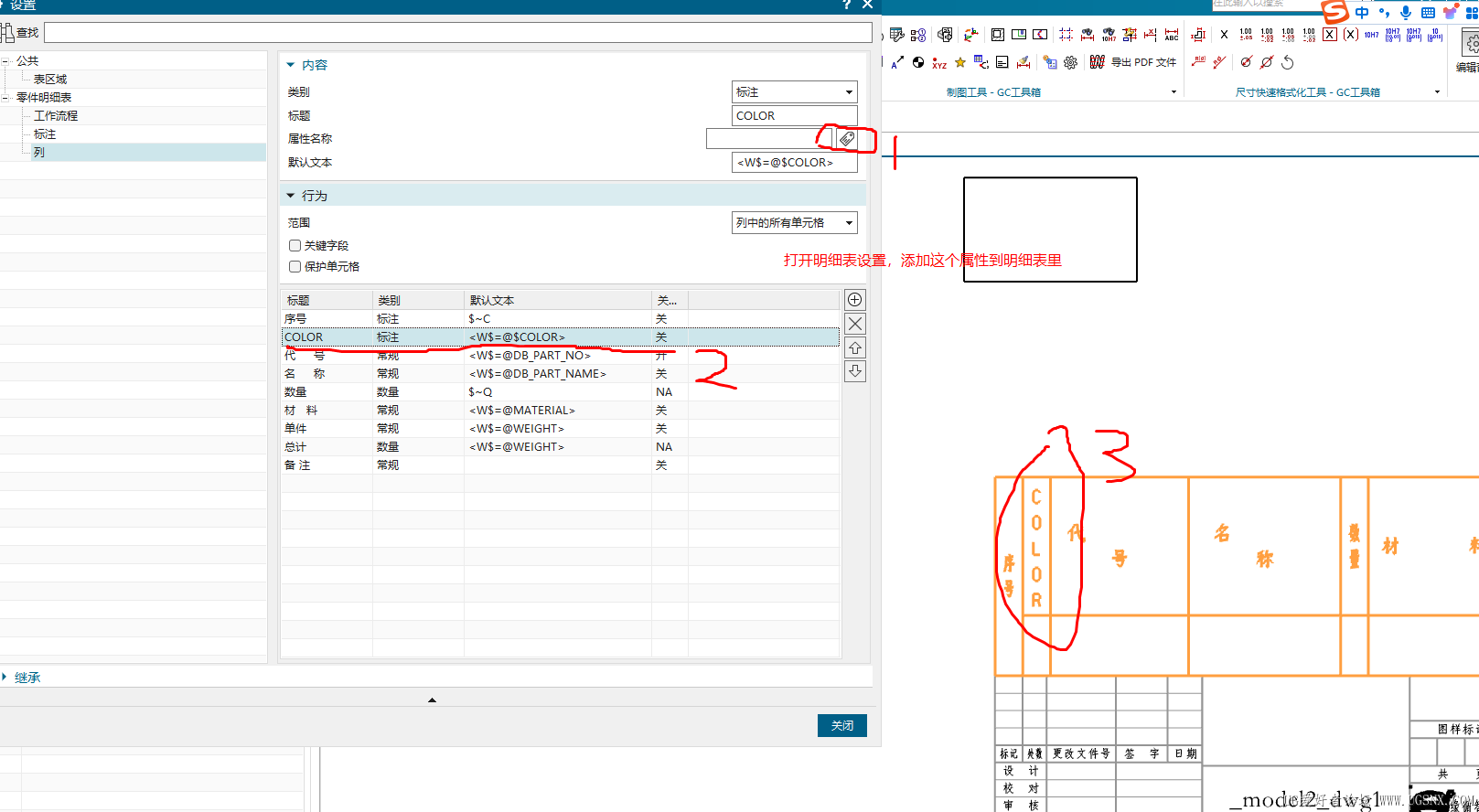Click the gear icon in GC drafting tools

1070,62
